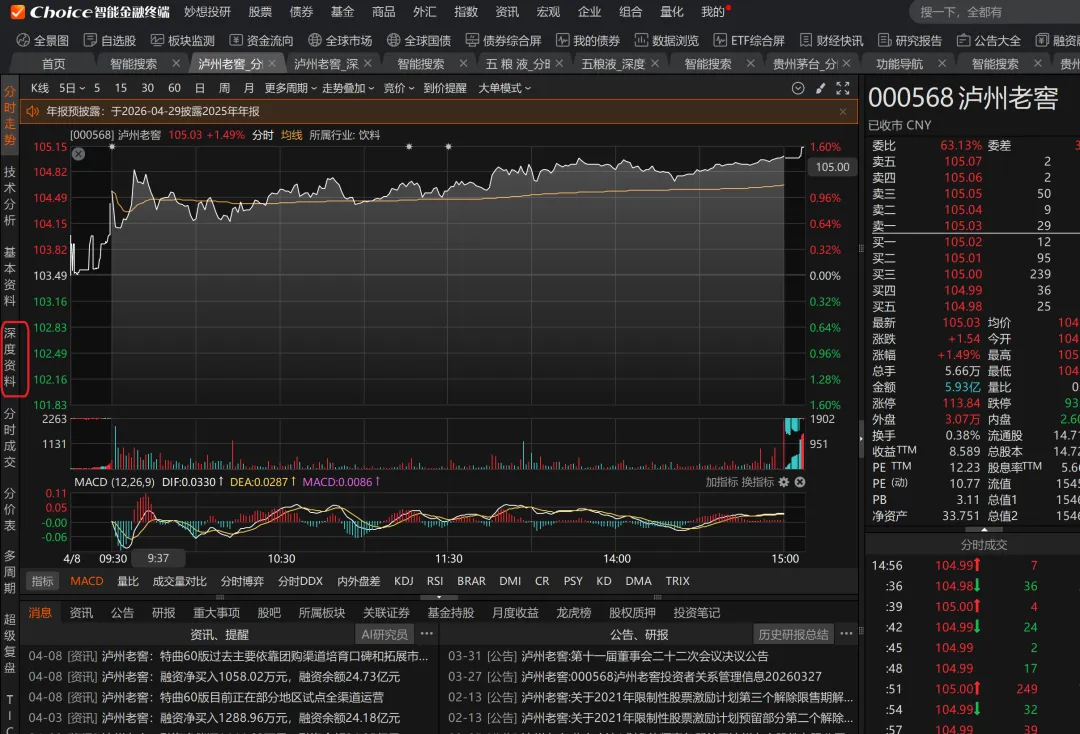Open the 基金 menu
Image resolution: width=1080 pixels, height=734 pixels.
pos(342,12)
